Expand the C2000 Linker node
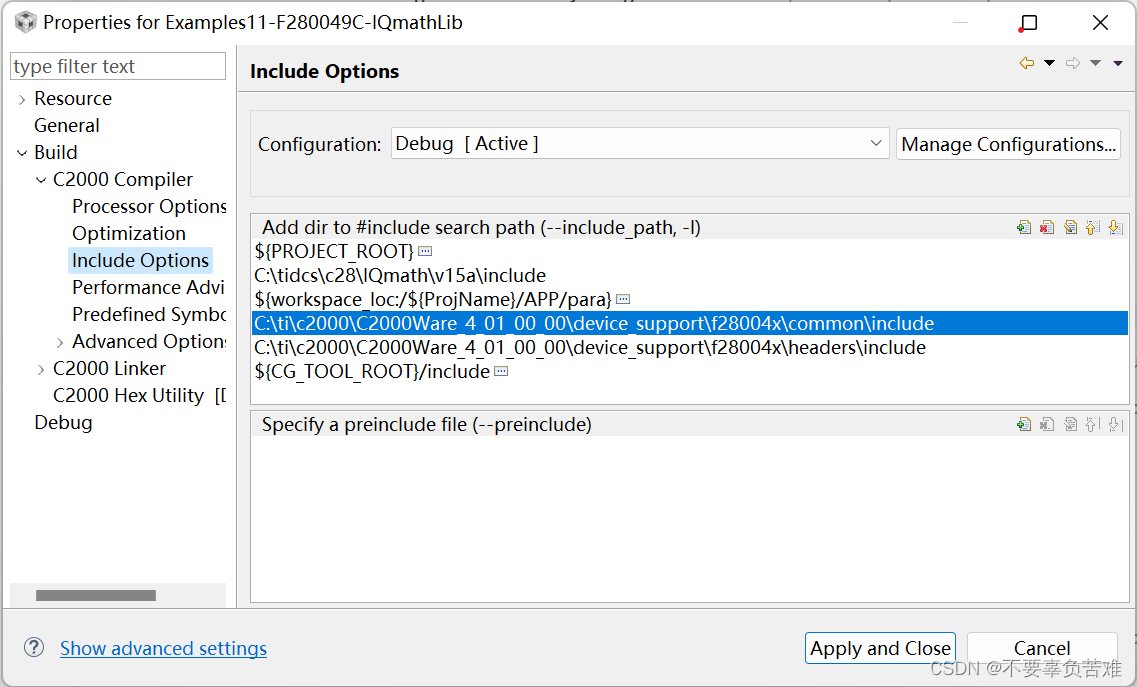The height and width of the screenshot is (687, 1137). click(x=41, y=369)
